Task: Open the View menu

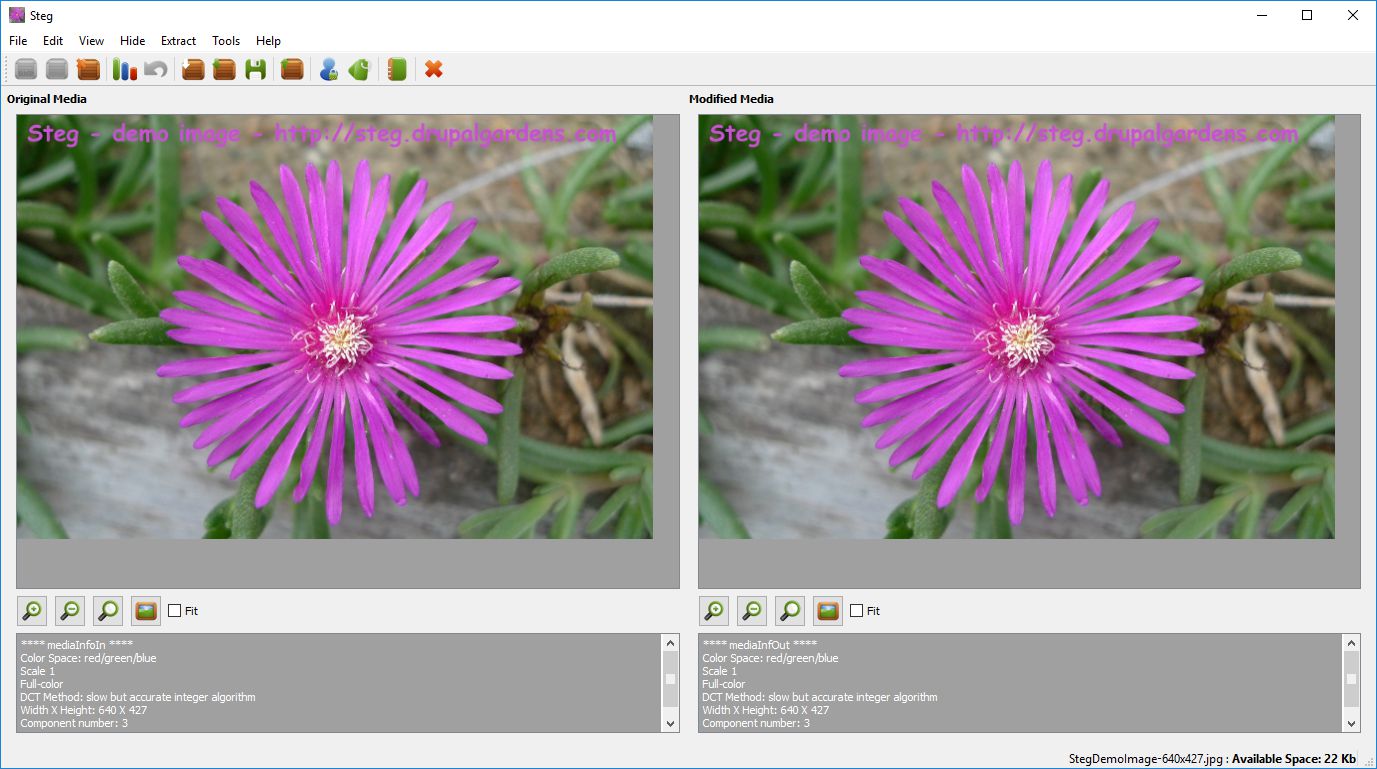Action: [92, 41]
